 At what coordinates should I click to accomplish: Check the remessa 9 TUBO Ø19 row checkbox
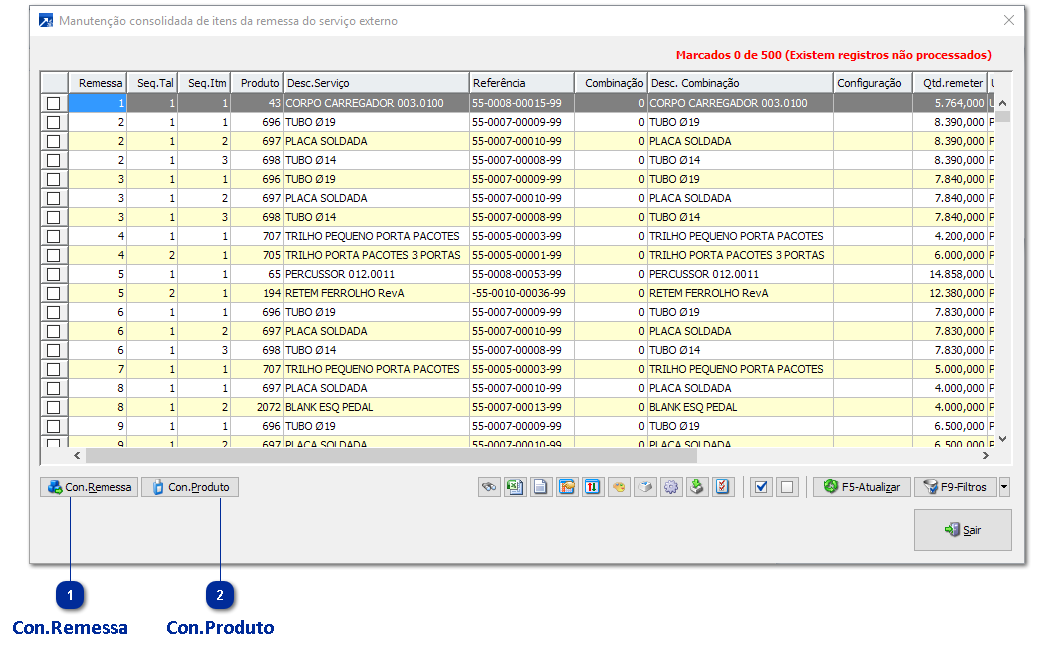click(53, 426)
